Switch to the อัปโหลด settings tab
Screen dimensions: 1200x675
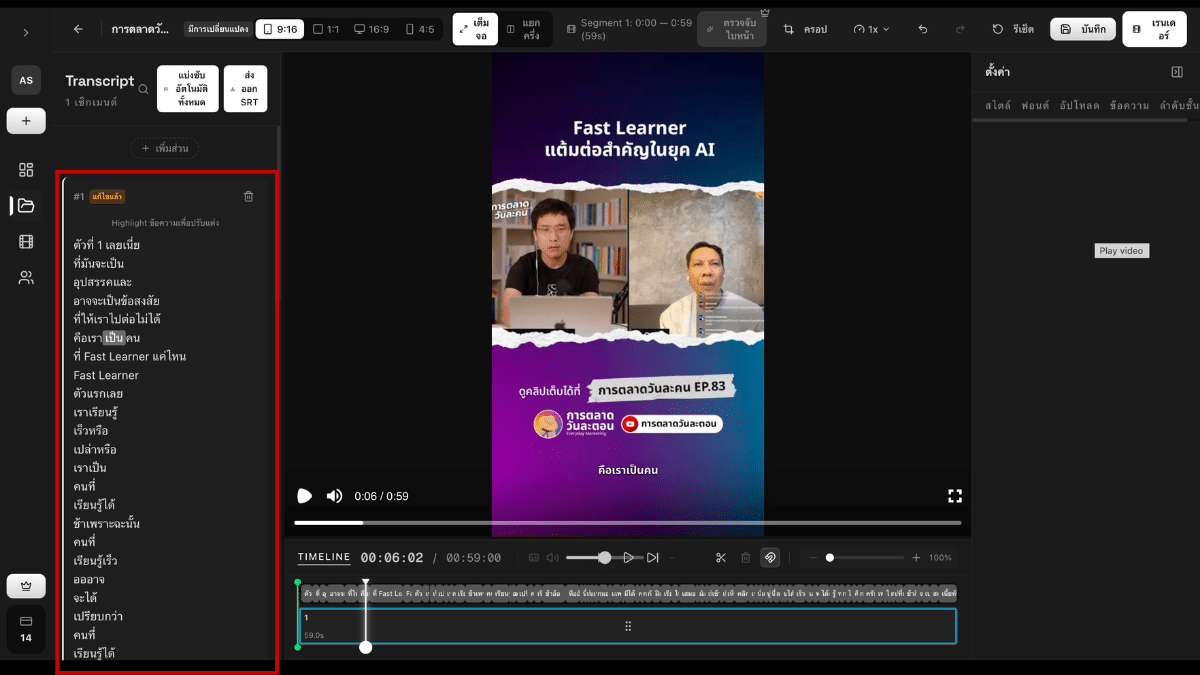coord(1079,105)
